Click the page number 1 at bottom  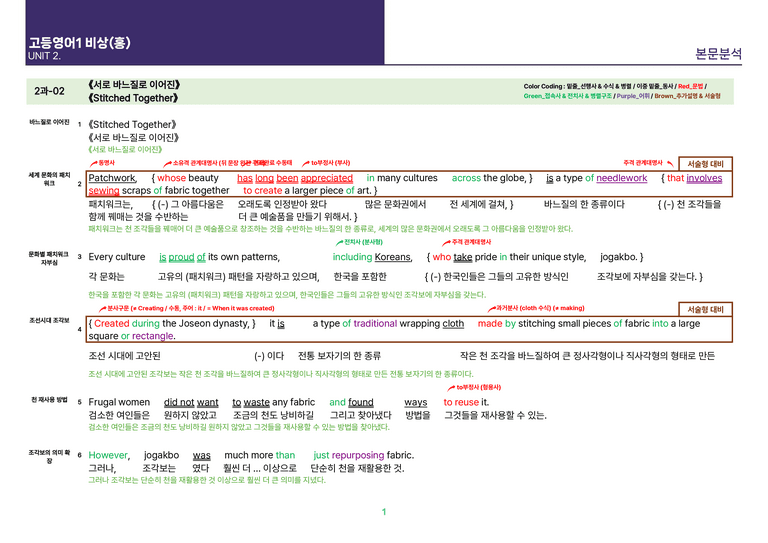click(384, 512)
